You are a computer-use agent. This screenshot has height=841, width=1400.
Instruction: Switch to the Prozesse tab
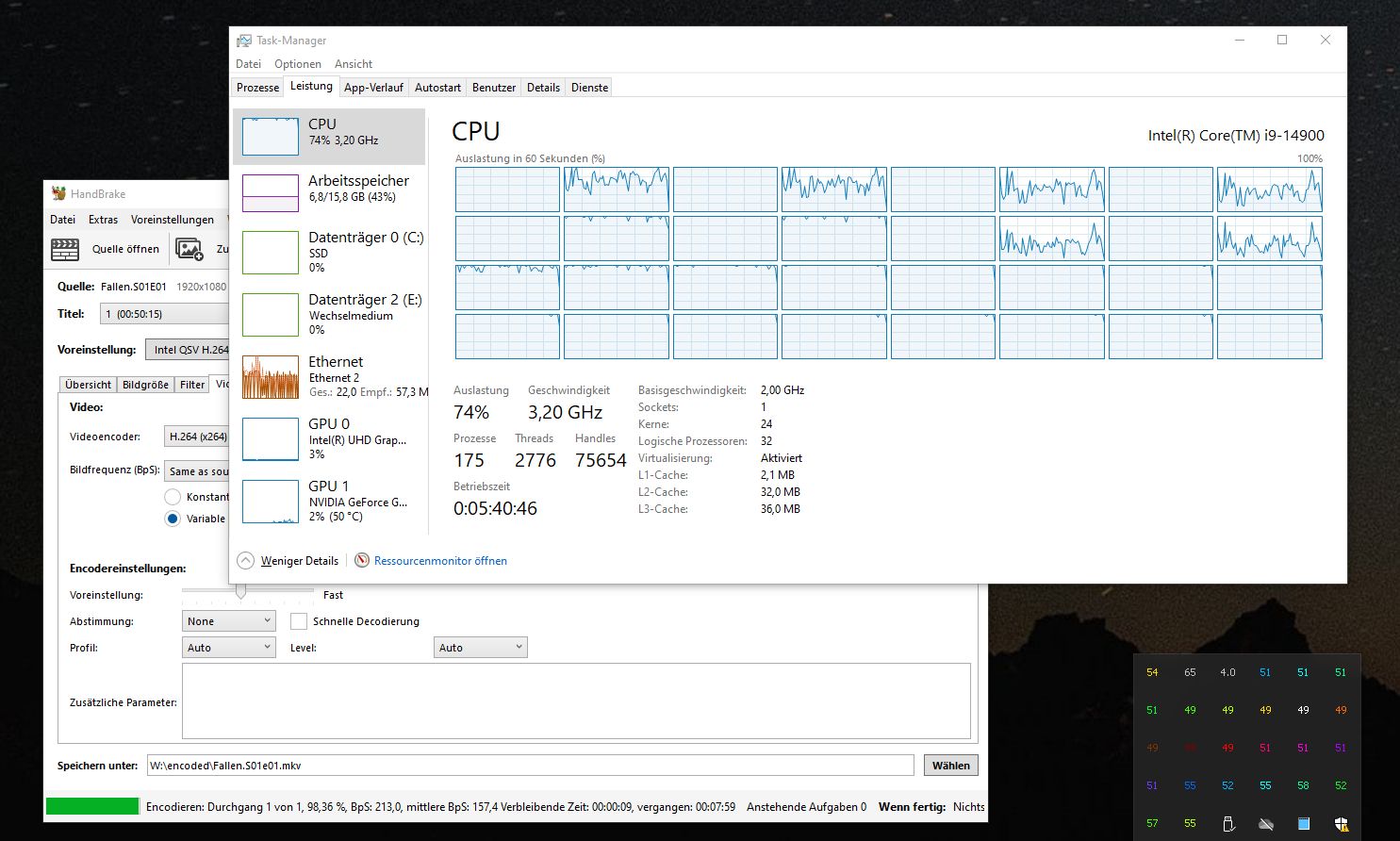point(257,88)
